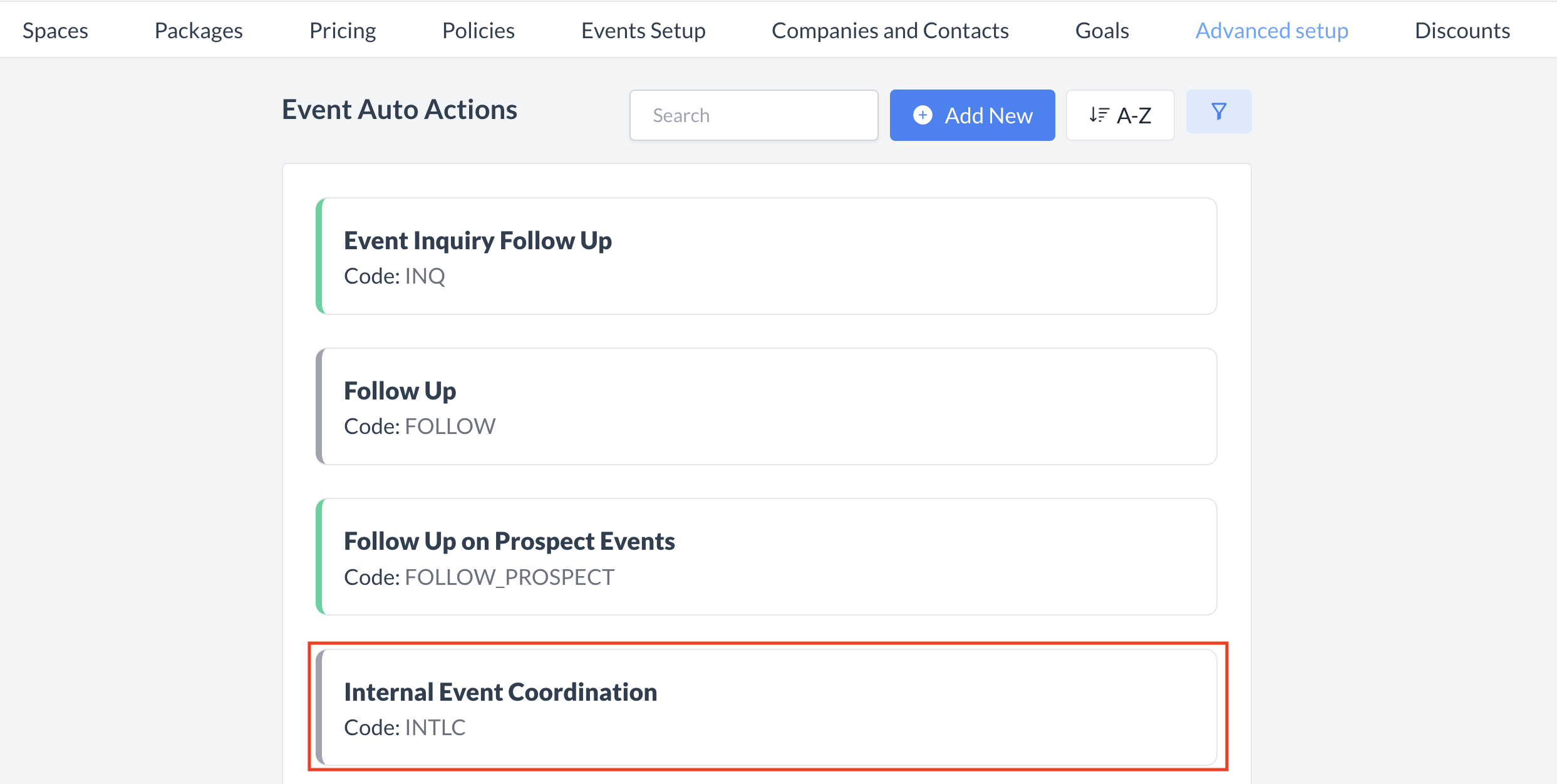Open the Goals section

point(1102,29)
